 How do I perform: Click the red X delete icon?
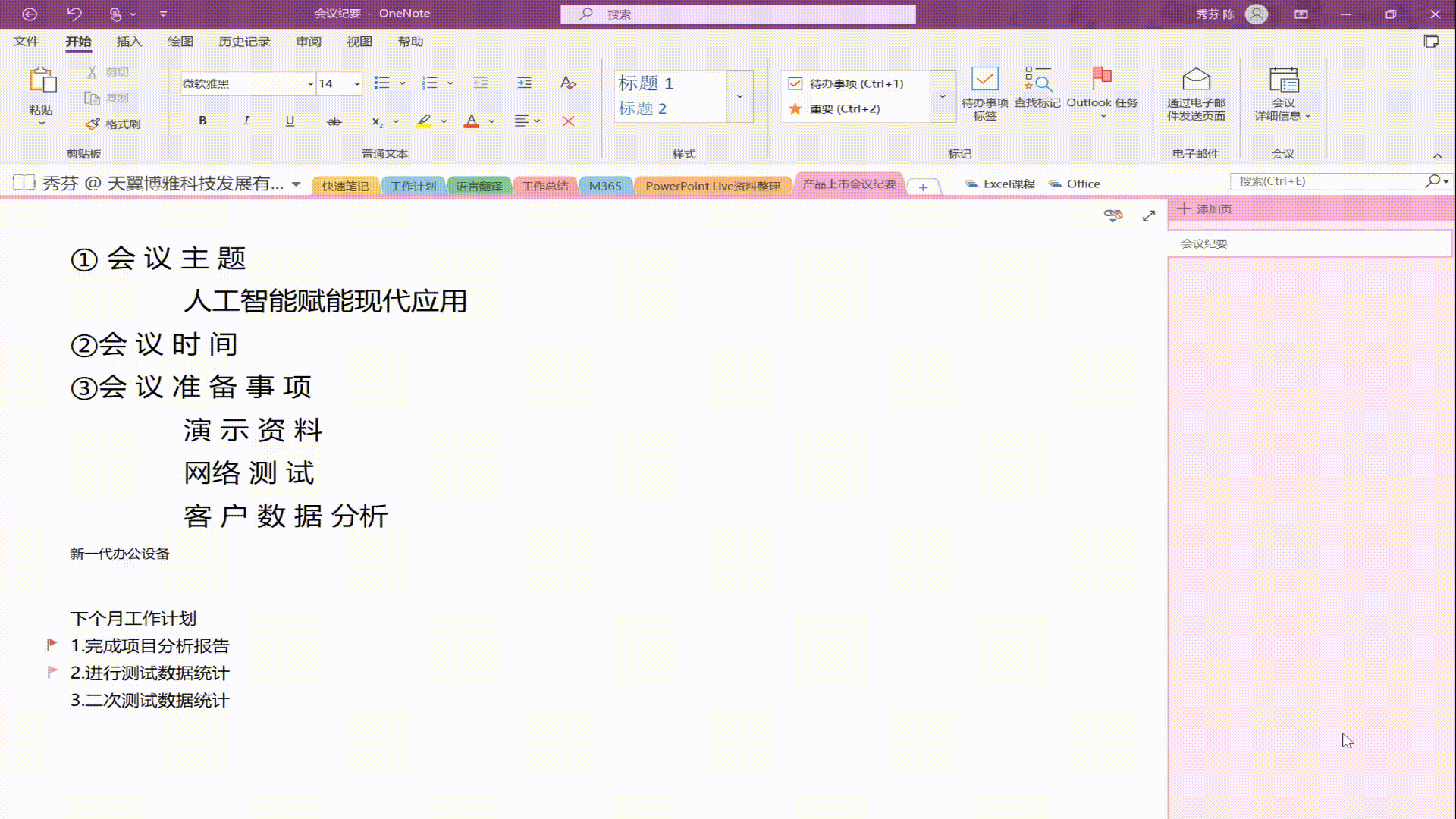click(x=568, y=121)
